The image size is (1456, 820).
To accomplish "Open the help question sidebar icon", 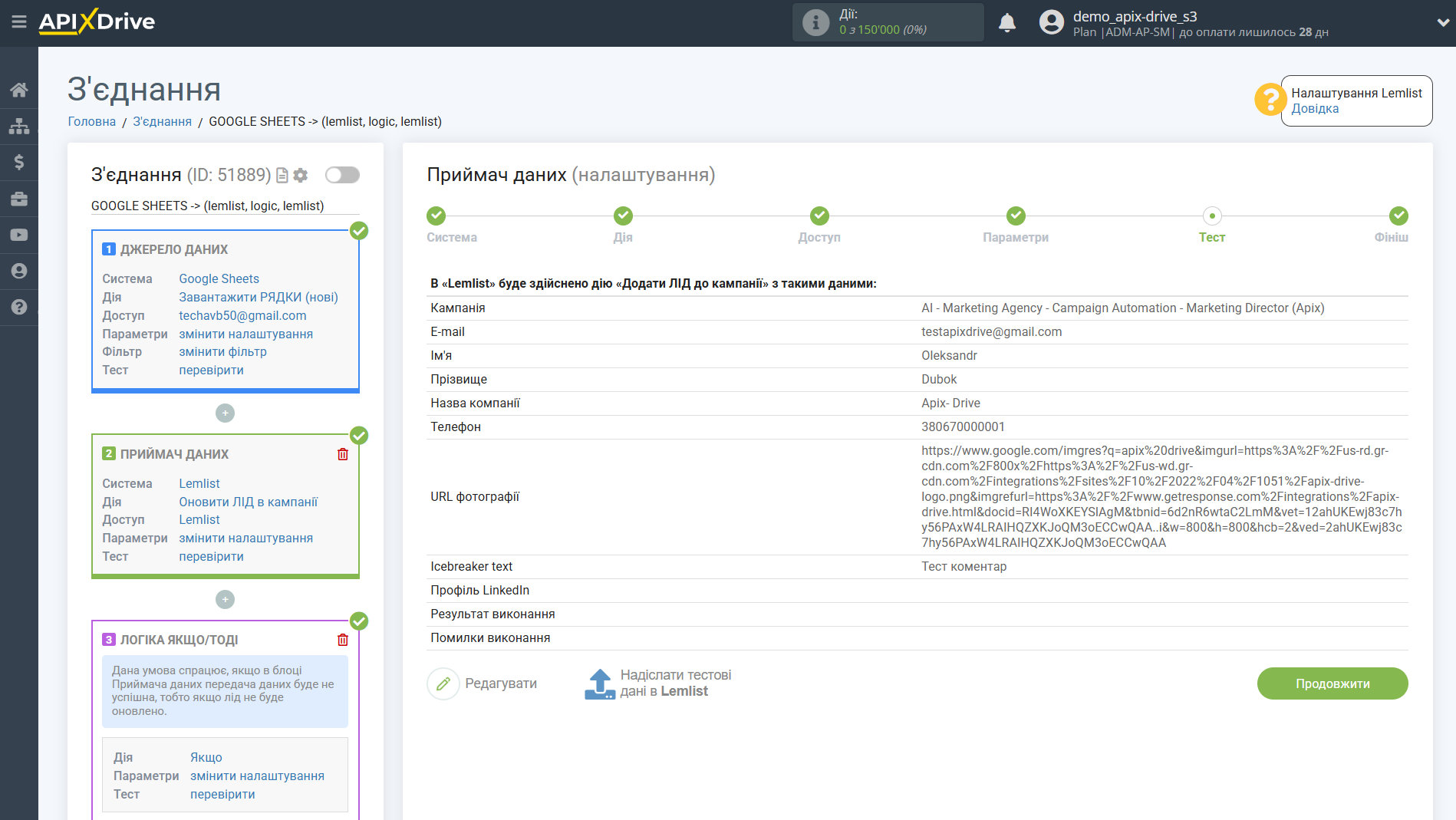I will 19,307.
